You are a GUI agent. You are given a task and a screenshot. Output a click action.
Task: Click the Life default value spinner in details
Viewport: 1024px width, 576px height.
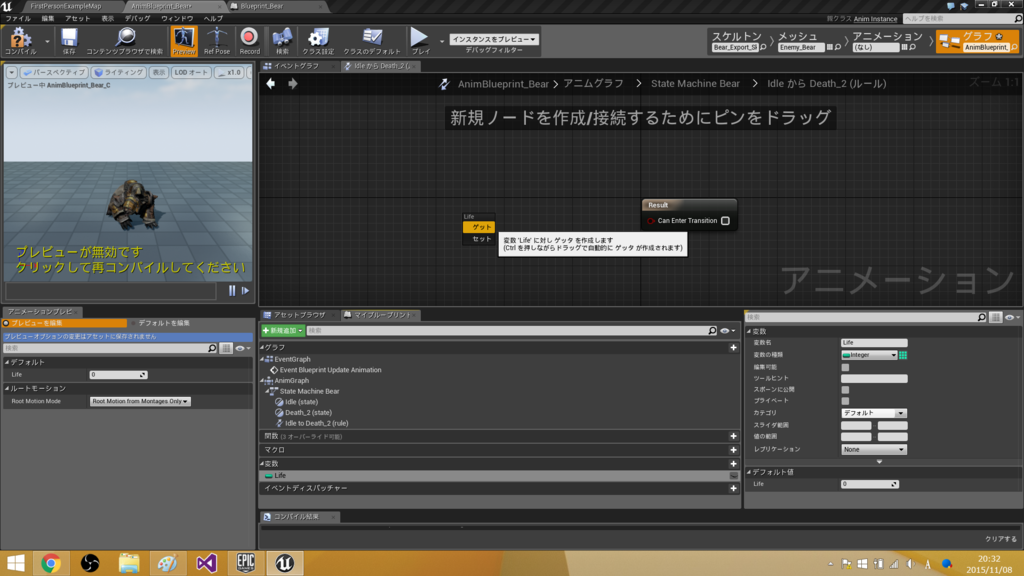click(870, 484)
